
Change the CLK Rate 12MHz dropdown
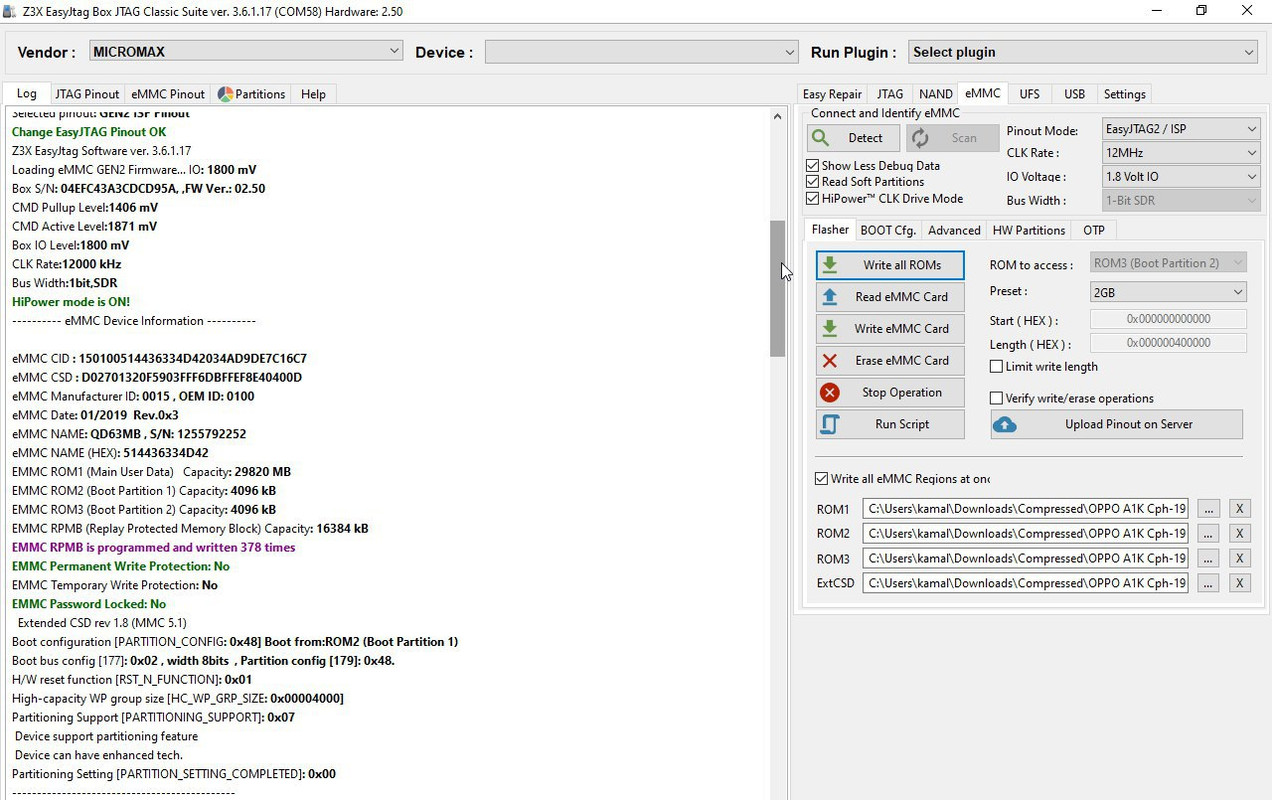tap(1181, 153)
